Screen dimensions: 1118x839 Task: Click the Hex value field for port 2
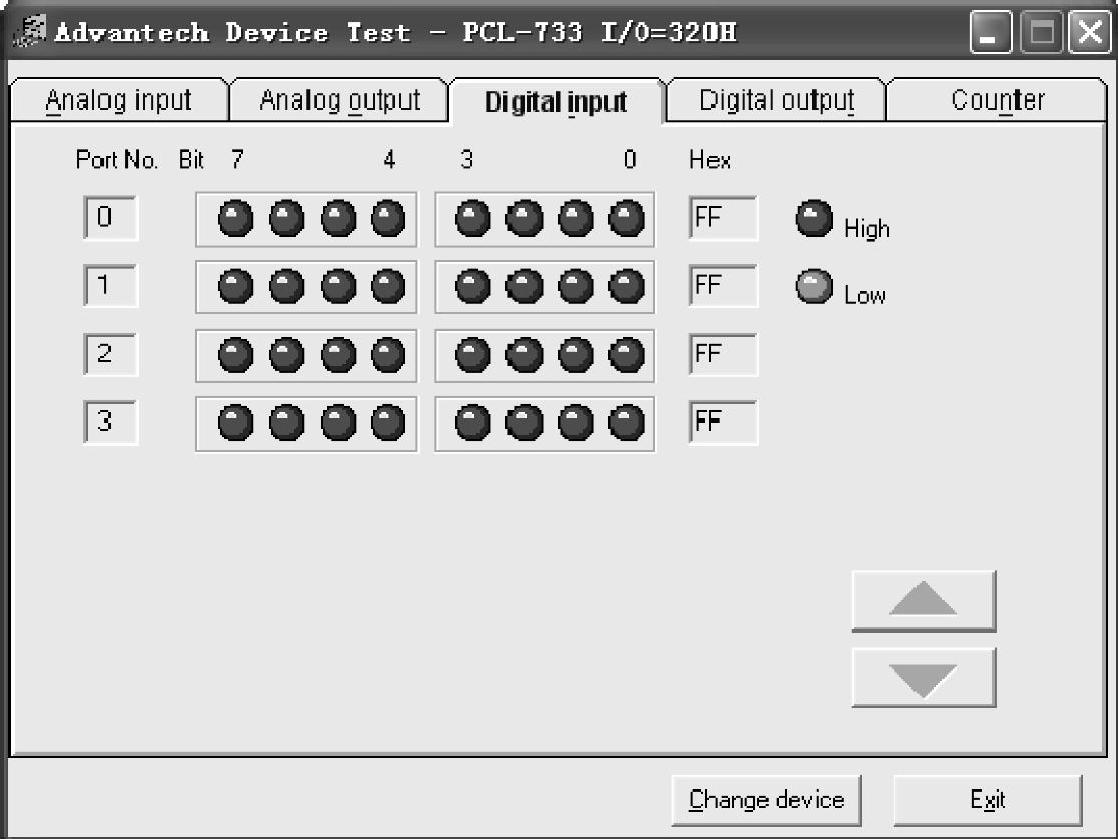723,354
